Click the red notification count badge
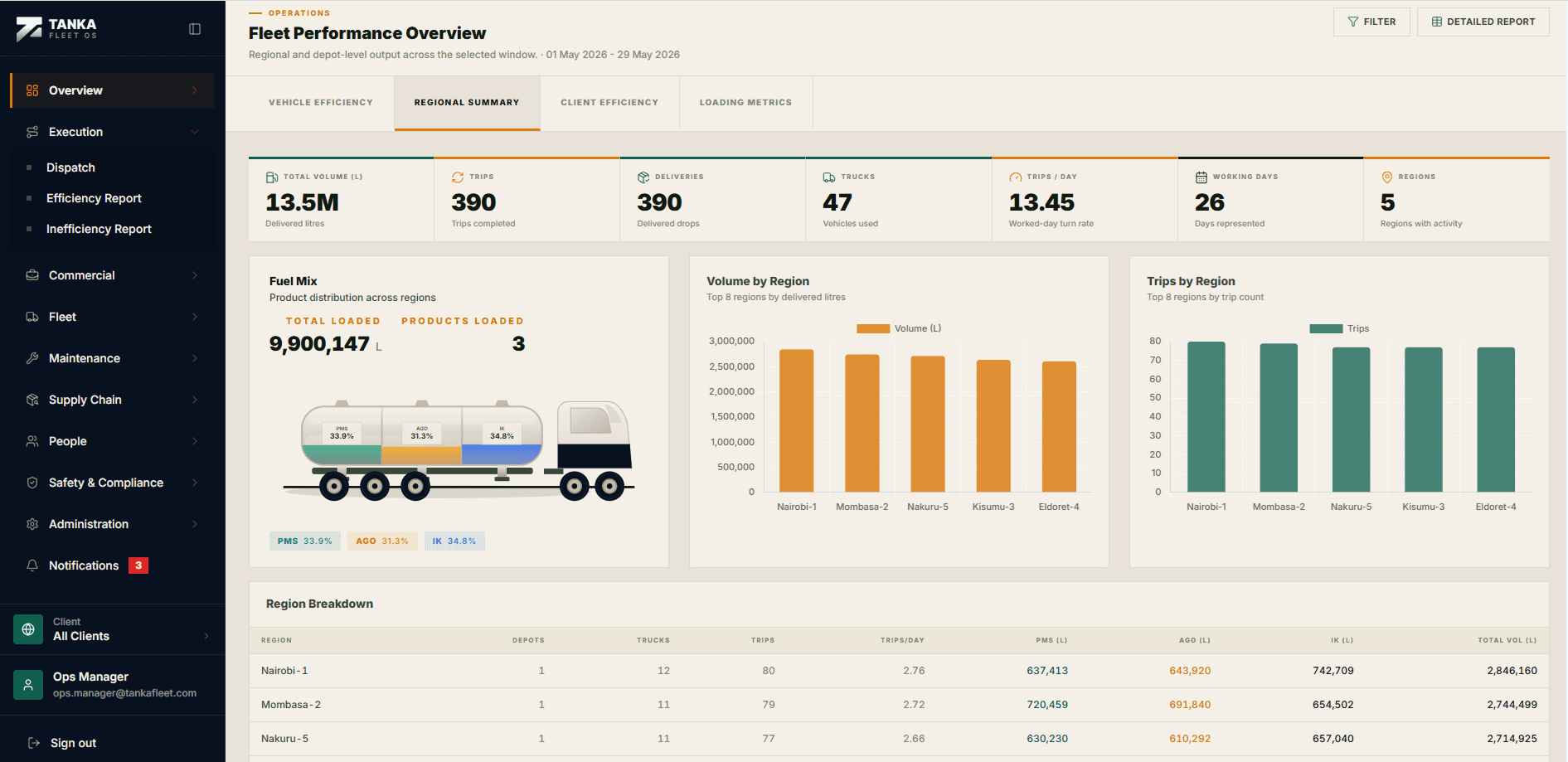The width and height of the screenshot is (1568, 762). tap(138, 565)
